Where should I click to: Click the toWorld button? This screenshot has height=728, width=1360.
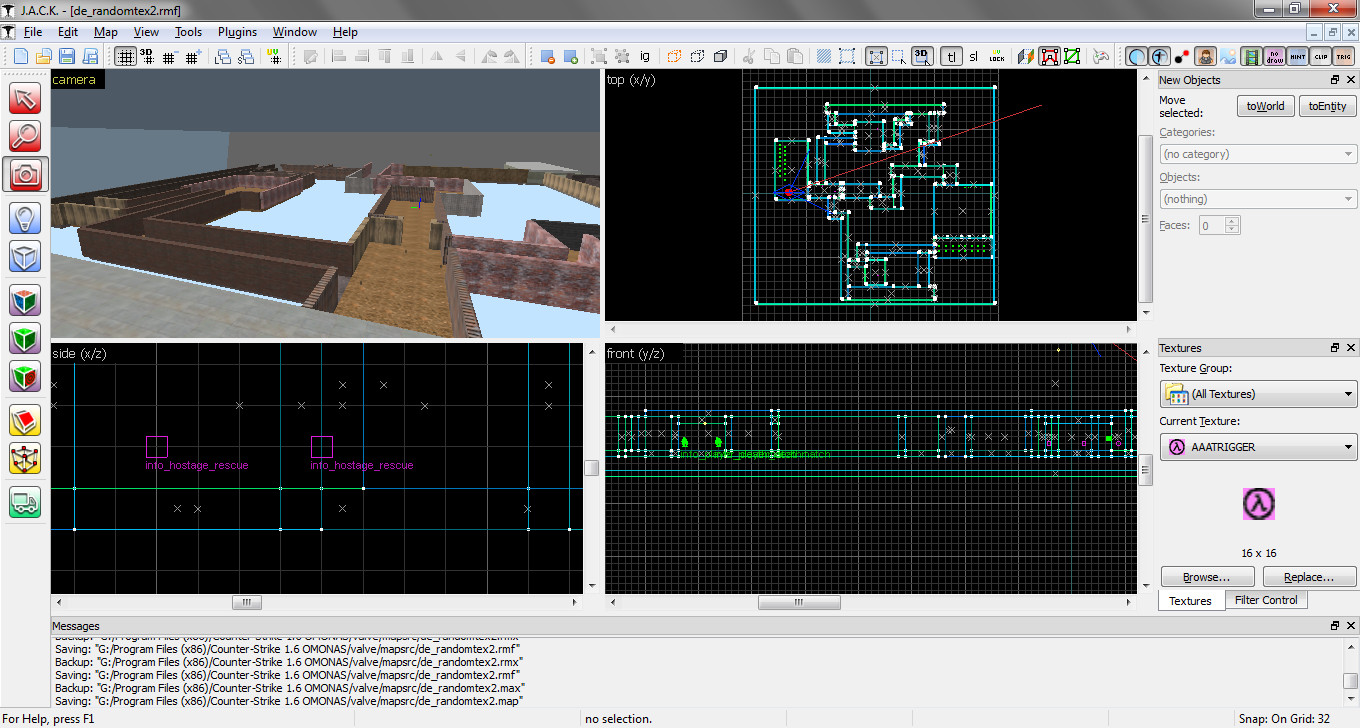(1265, 105)
